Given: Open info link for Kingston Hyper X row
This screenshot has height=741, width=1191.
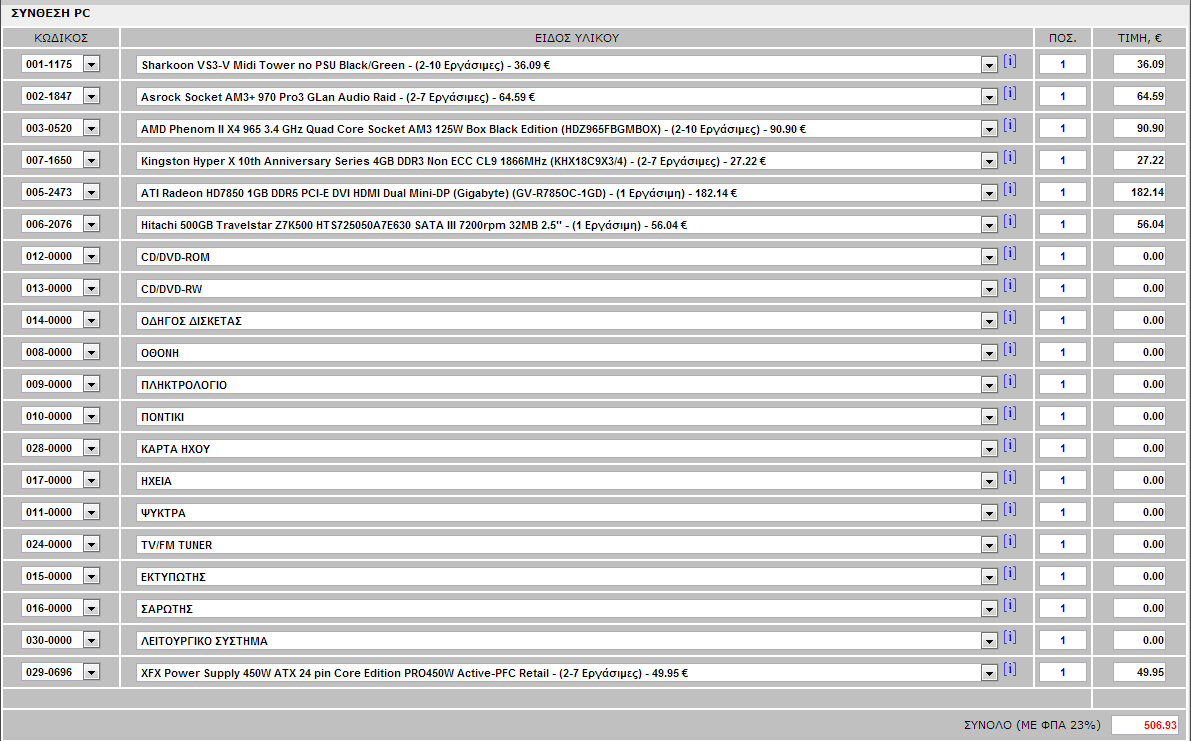Looking at the screenshot, I should (1009, 156).
